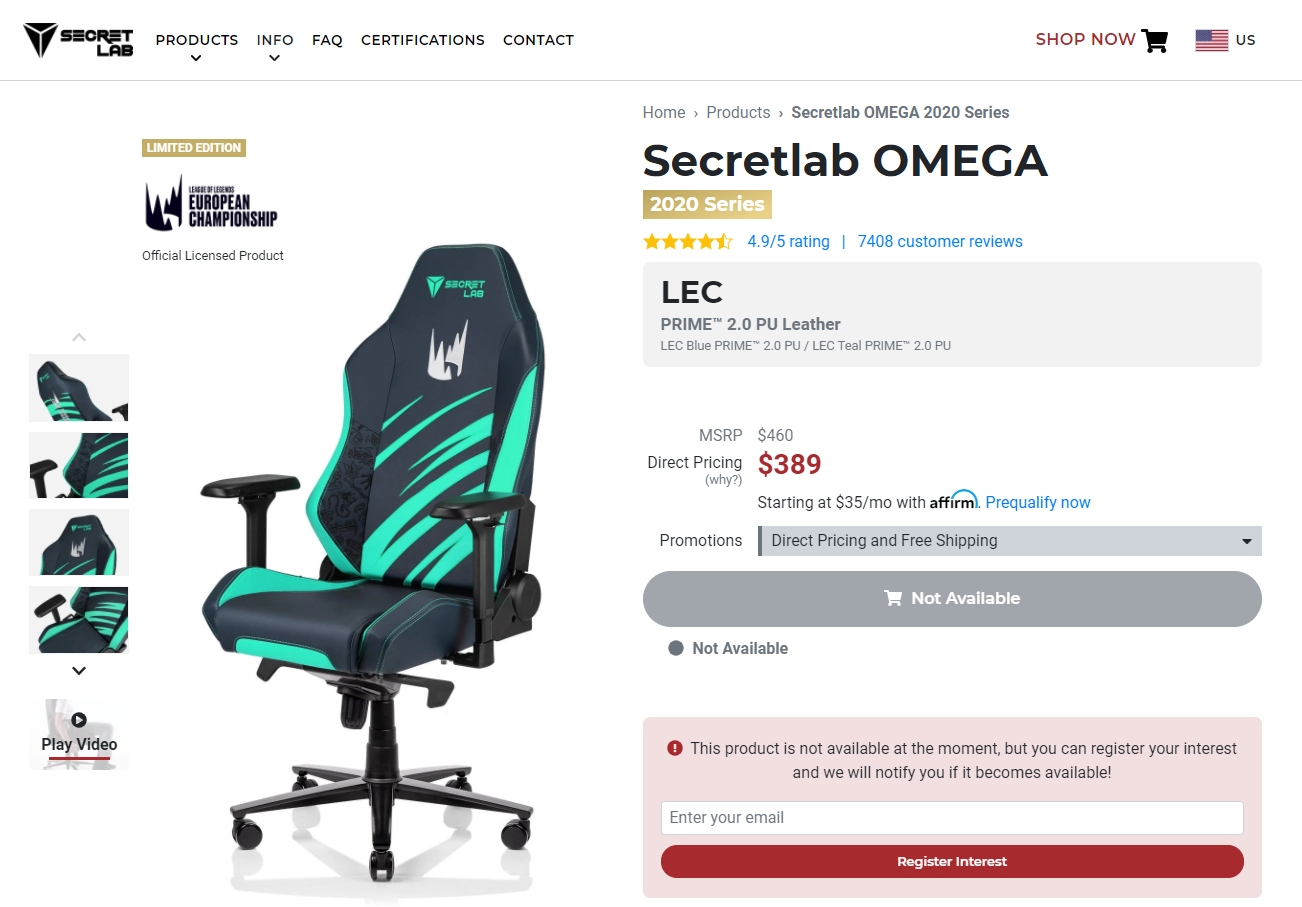
Task: Open the CONTACT menu item
Action: [538, 40]
